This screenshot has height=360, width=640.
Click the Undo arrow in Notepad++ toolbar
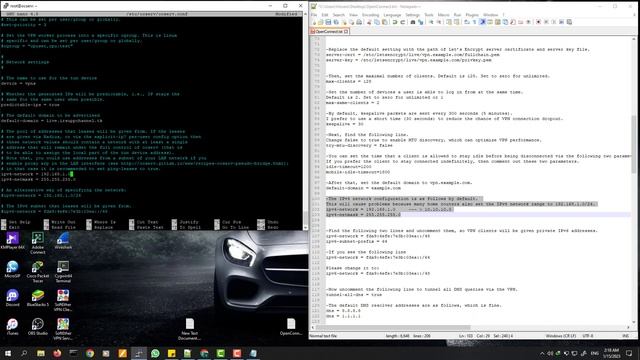click(x=394, y=22)
